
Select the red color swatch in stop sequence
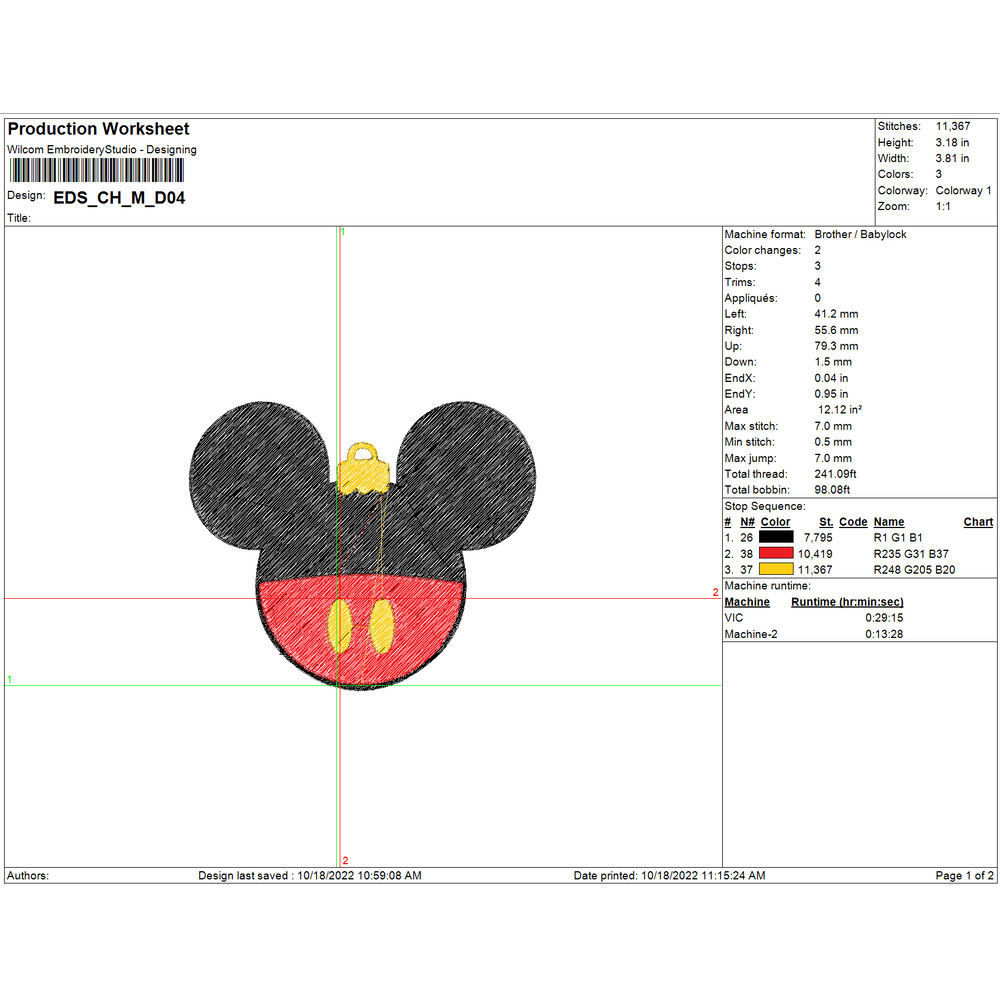click(x=776, y=553)
